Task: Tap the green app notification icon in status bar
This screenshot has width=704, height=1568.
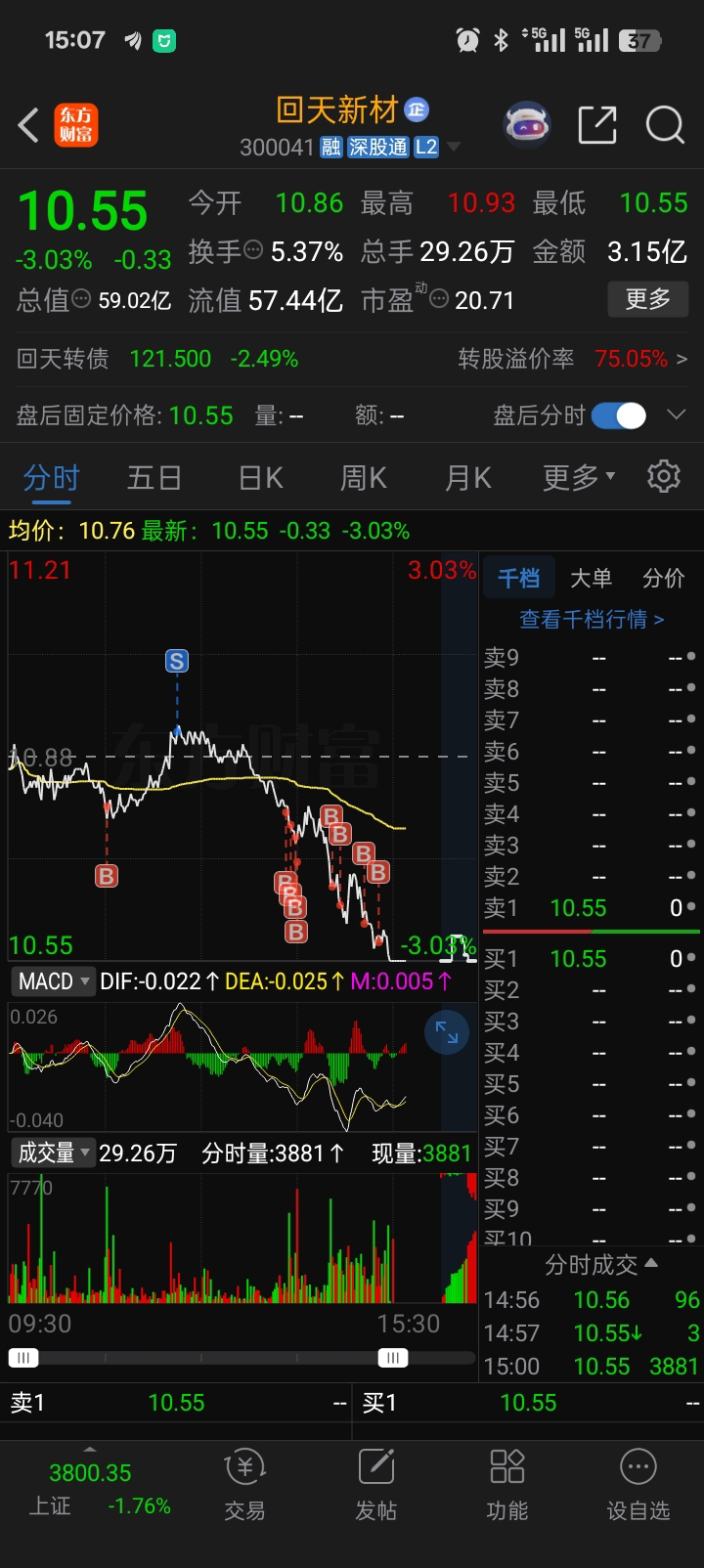Action: [x=164, y=40]
